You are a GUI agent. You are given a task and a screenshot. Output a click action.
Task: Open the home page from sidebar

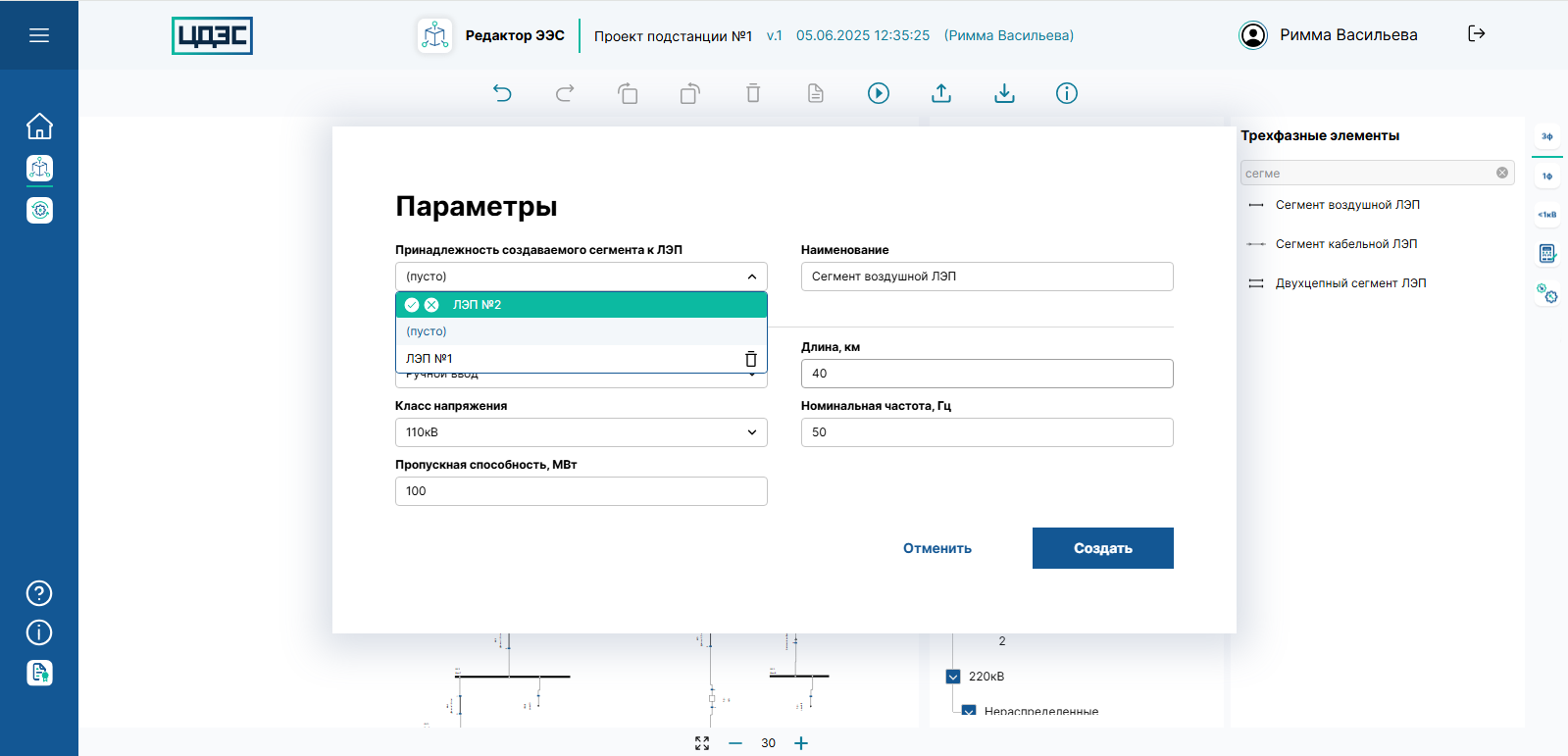(39, 126)
